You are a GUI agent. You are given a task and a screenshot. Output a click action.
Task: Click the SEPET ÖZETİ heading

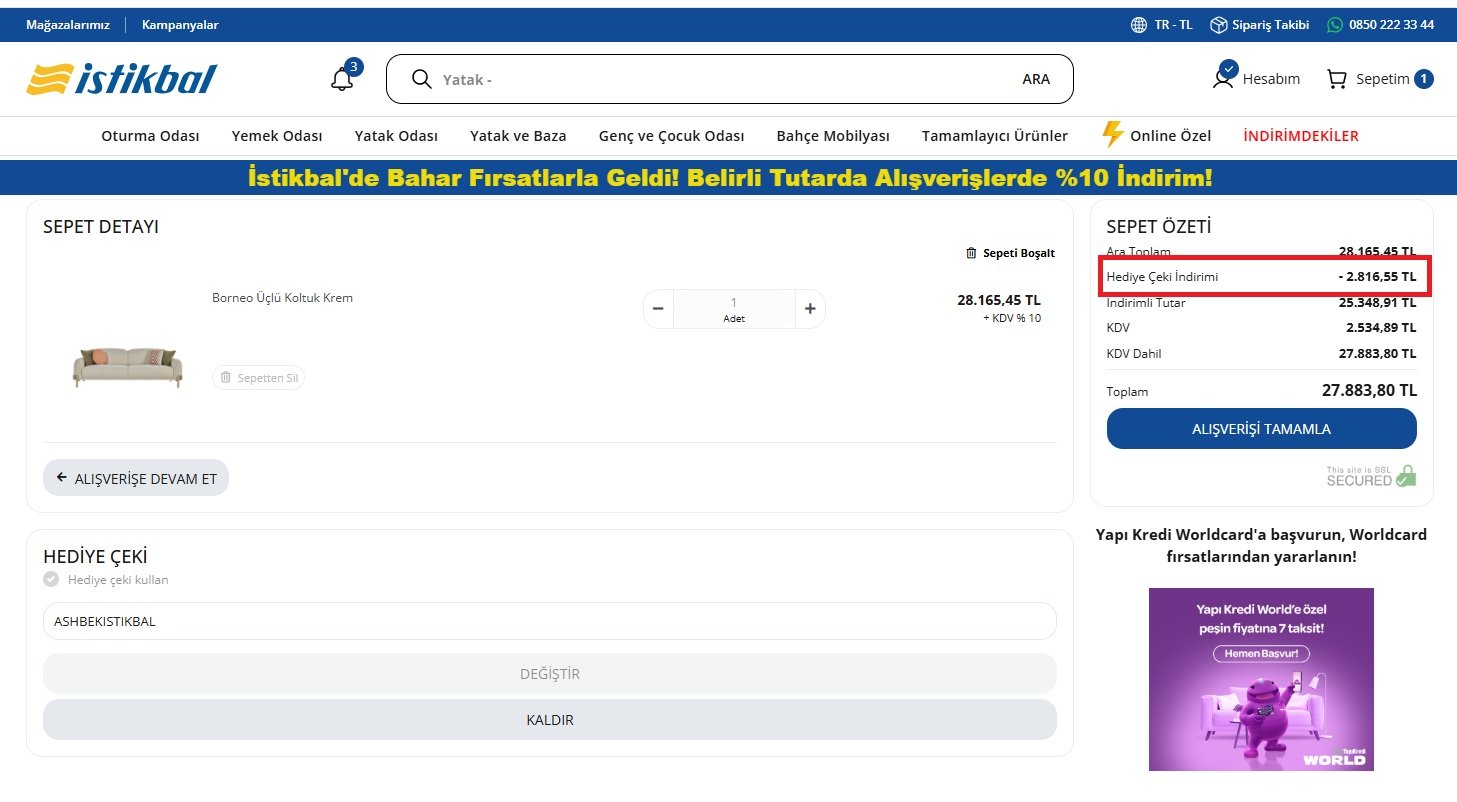point(1159,227)
